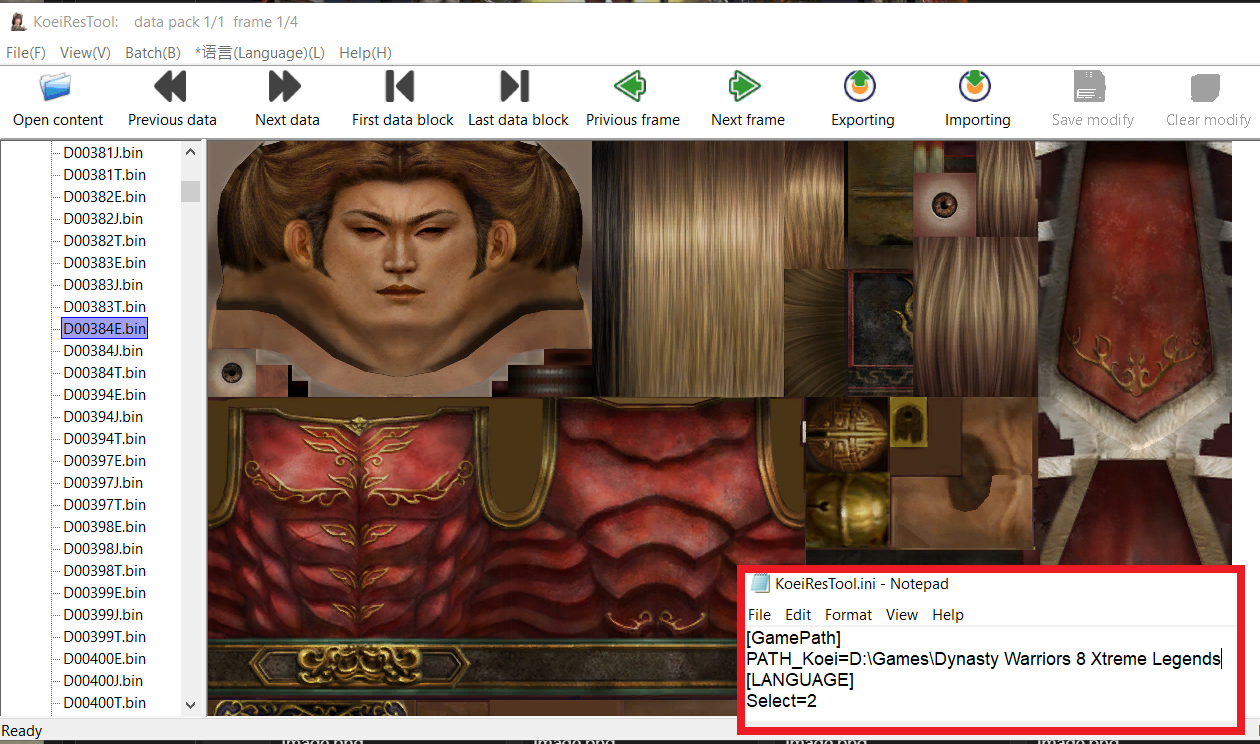Viewport: 1260px width, 744px height.
Task: Click the Exporting icon
Action: click(861, 87)
